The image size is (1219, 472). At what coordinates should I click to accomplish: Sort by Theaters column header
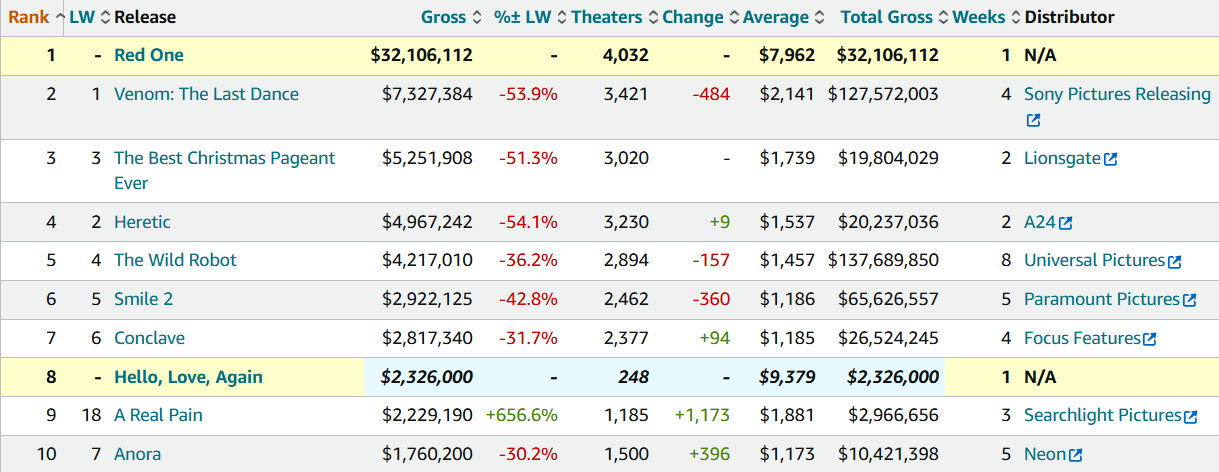click(606, 17)
